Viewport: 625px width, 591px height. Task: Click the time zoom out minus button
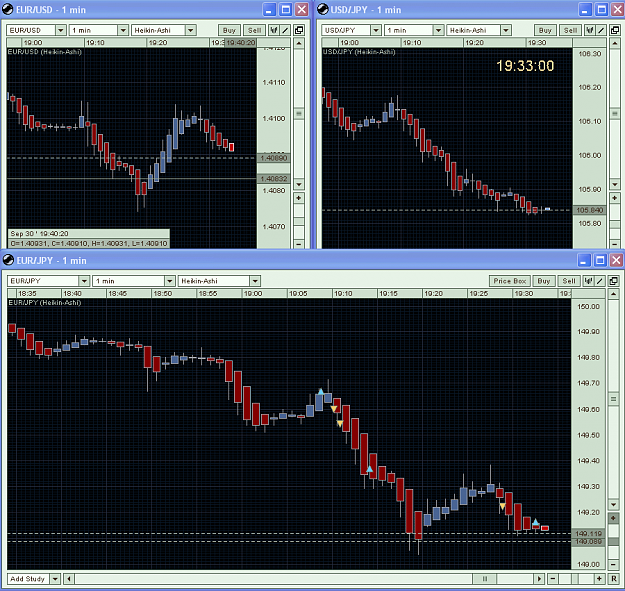click(x=552, y=579)
